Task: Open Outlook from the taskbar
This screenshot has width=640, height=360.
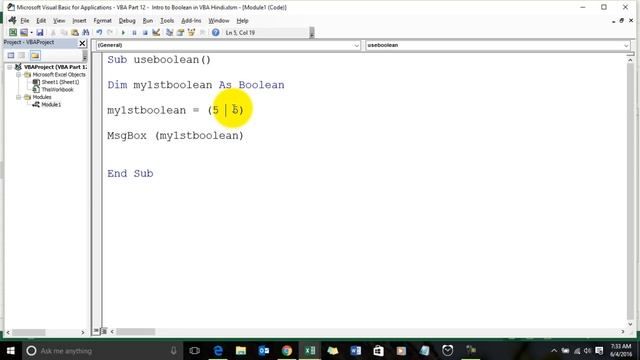Action: [264, 351]
